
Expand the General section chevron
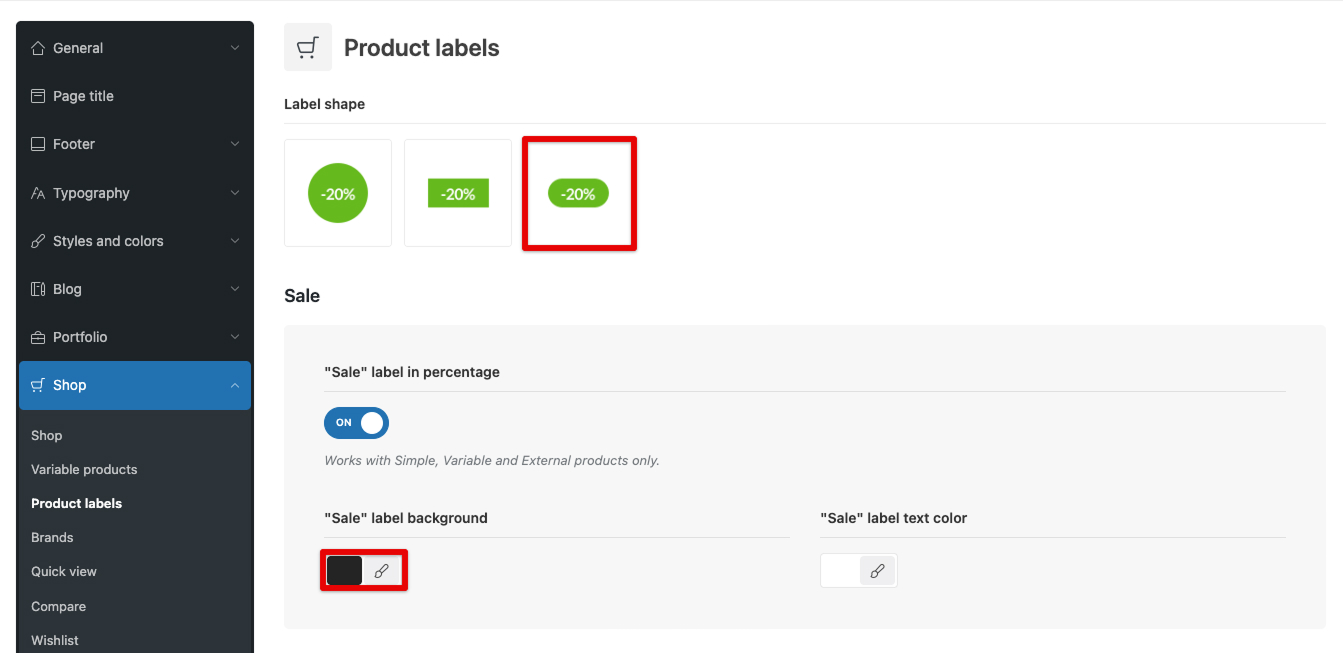pos(235,48)
